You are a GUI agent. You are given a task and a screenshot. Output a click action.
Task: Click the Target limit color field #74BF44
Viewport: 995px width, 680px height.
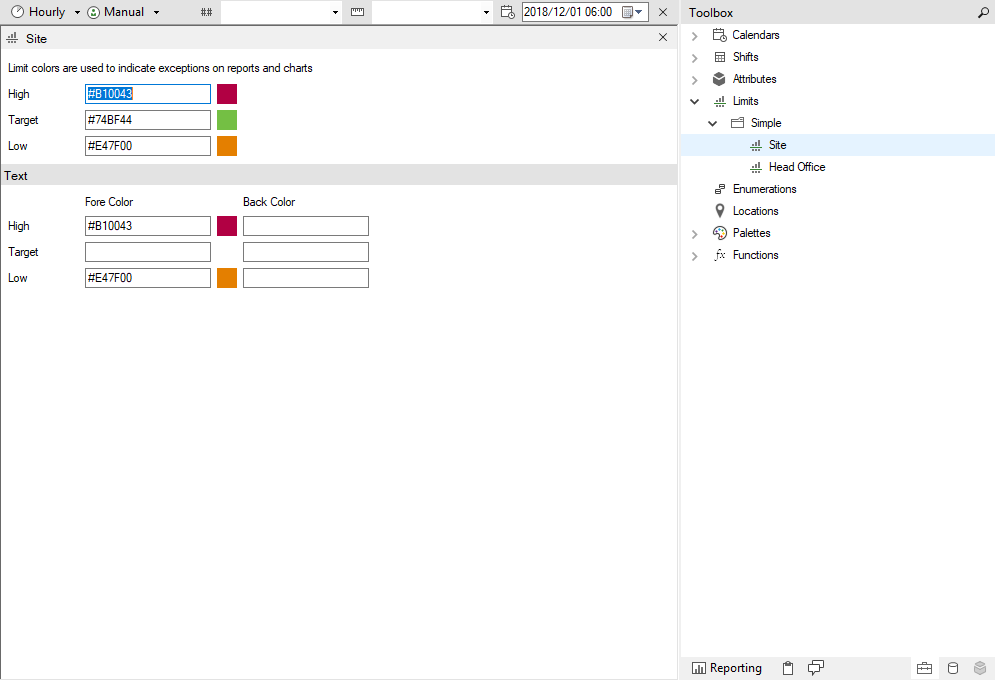pos(148,120)
